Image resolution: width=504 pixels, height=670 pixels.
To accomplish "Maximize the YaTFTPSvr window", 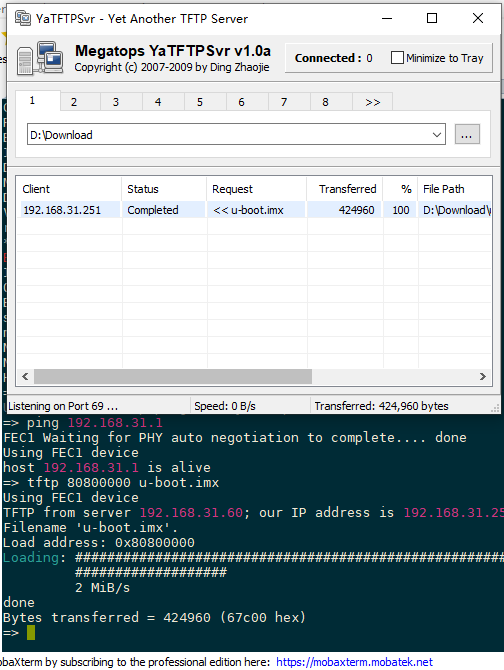I will [x=432, y=18].
